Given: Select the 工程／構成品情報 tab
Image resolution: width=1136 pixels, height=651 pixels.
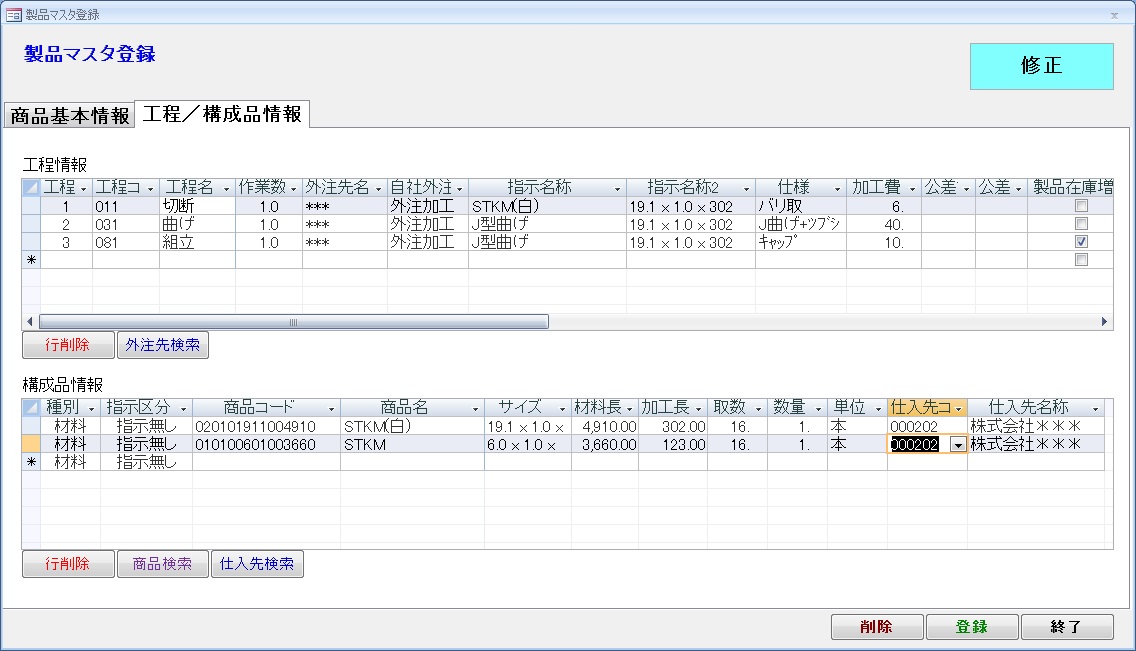Looking at the screenshot, I should click(222, 115).
